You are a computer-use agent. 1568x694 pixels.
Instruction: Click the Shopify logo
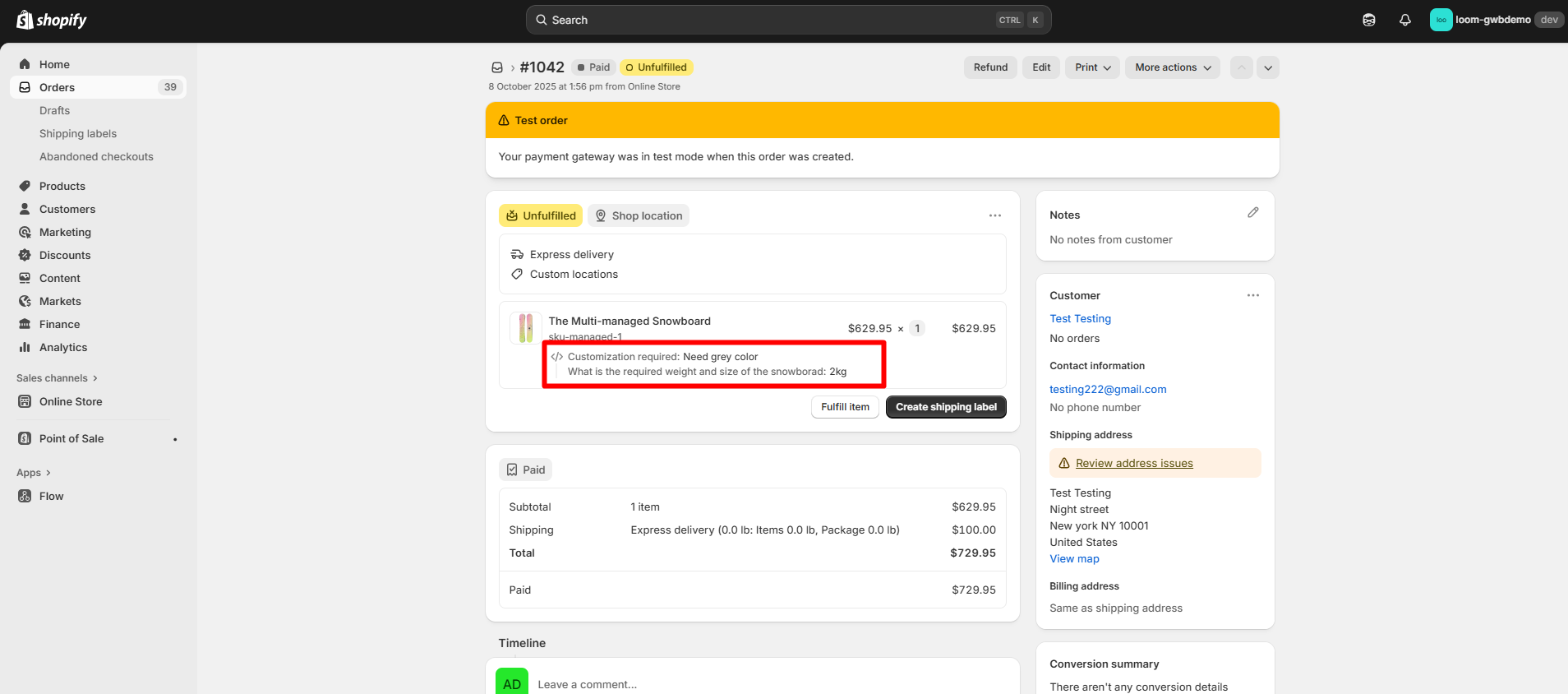coord(51,20)
